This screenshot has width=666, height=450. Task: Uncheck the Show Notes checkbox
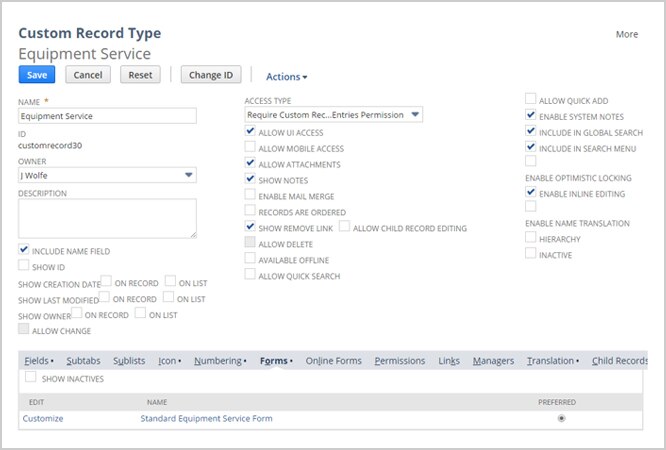pos(250,178)
